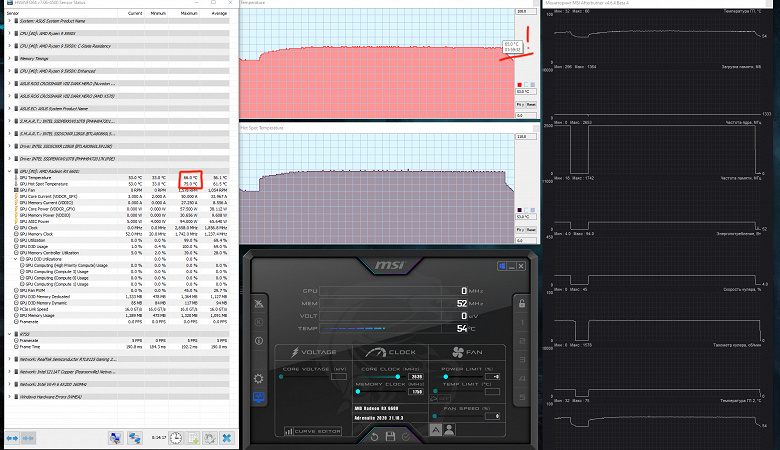Collapse the GPU AMD Radeon RX 6600 section
This screenshot has width=780, height=450.
click(x=9, y=171)
